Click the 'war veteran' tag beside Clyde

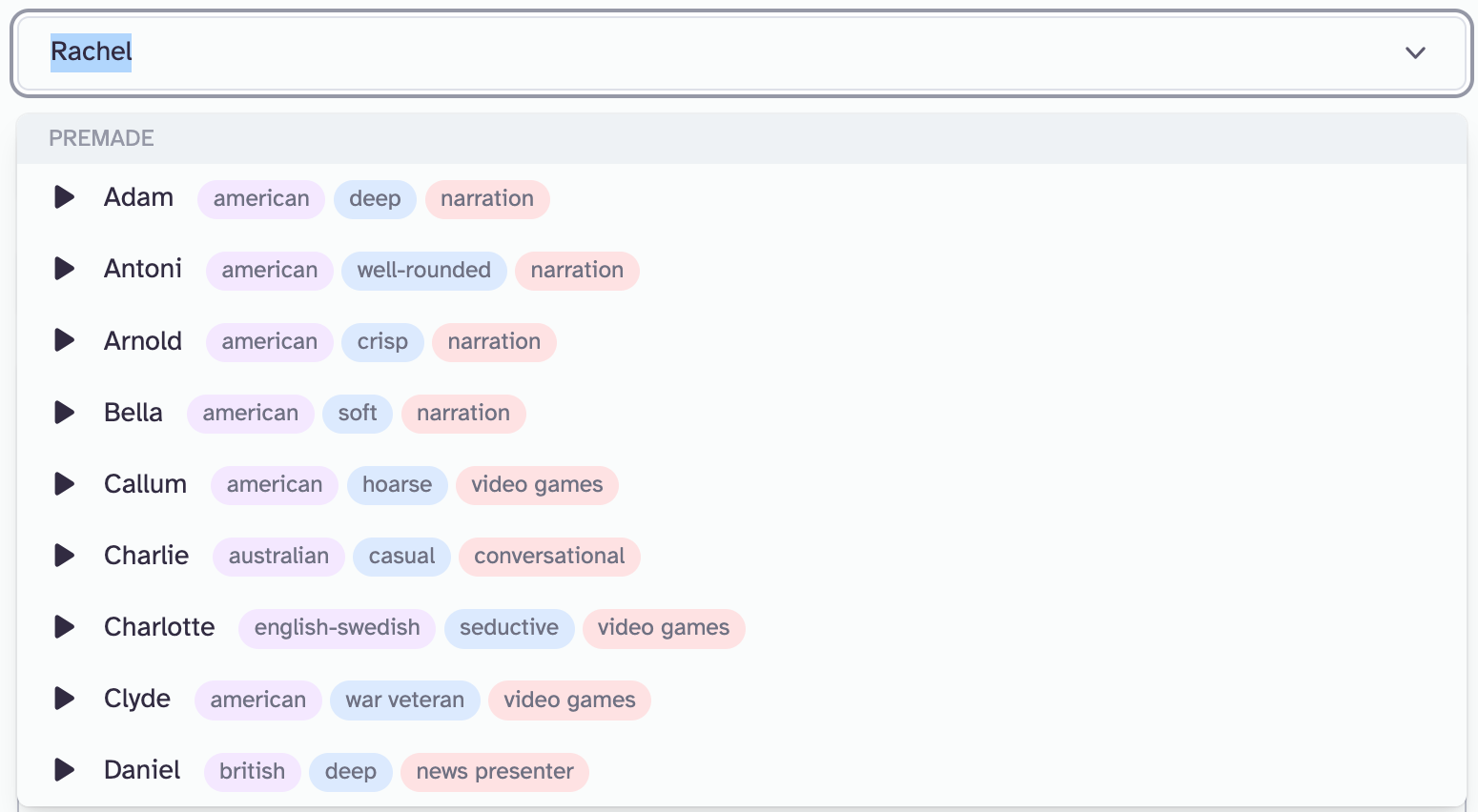pos(404,700)
